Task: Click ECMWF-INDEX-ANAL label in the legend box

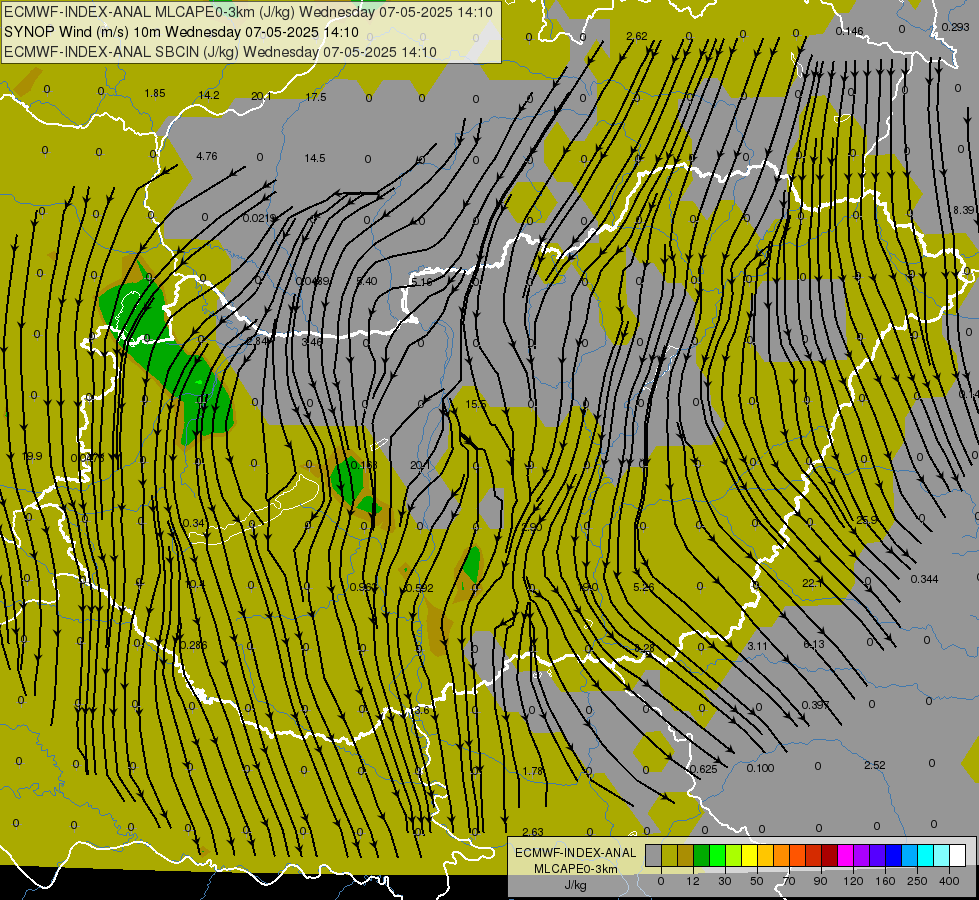Action: [x=576, y=853]
